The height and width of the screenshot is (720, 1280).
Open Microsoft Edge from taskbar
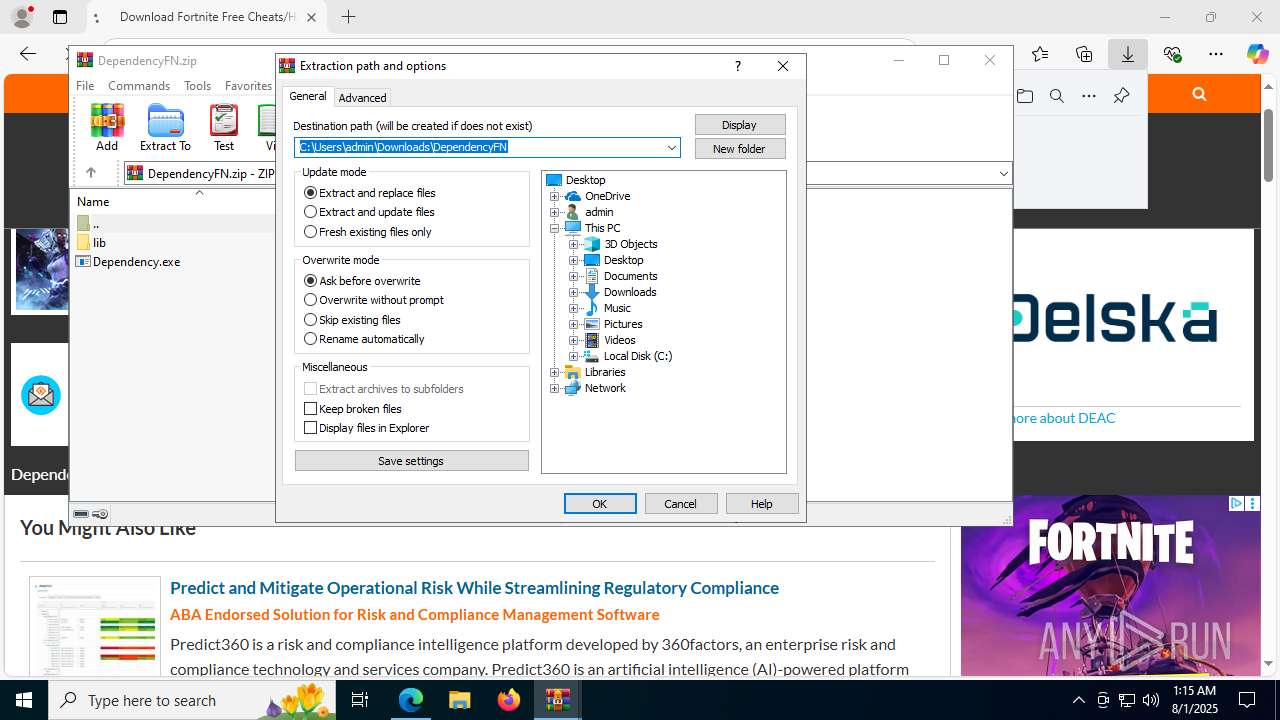click(x=411, y=700)
